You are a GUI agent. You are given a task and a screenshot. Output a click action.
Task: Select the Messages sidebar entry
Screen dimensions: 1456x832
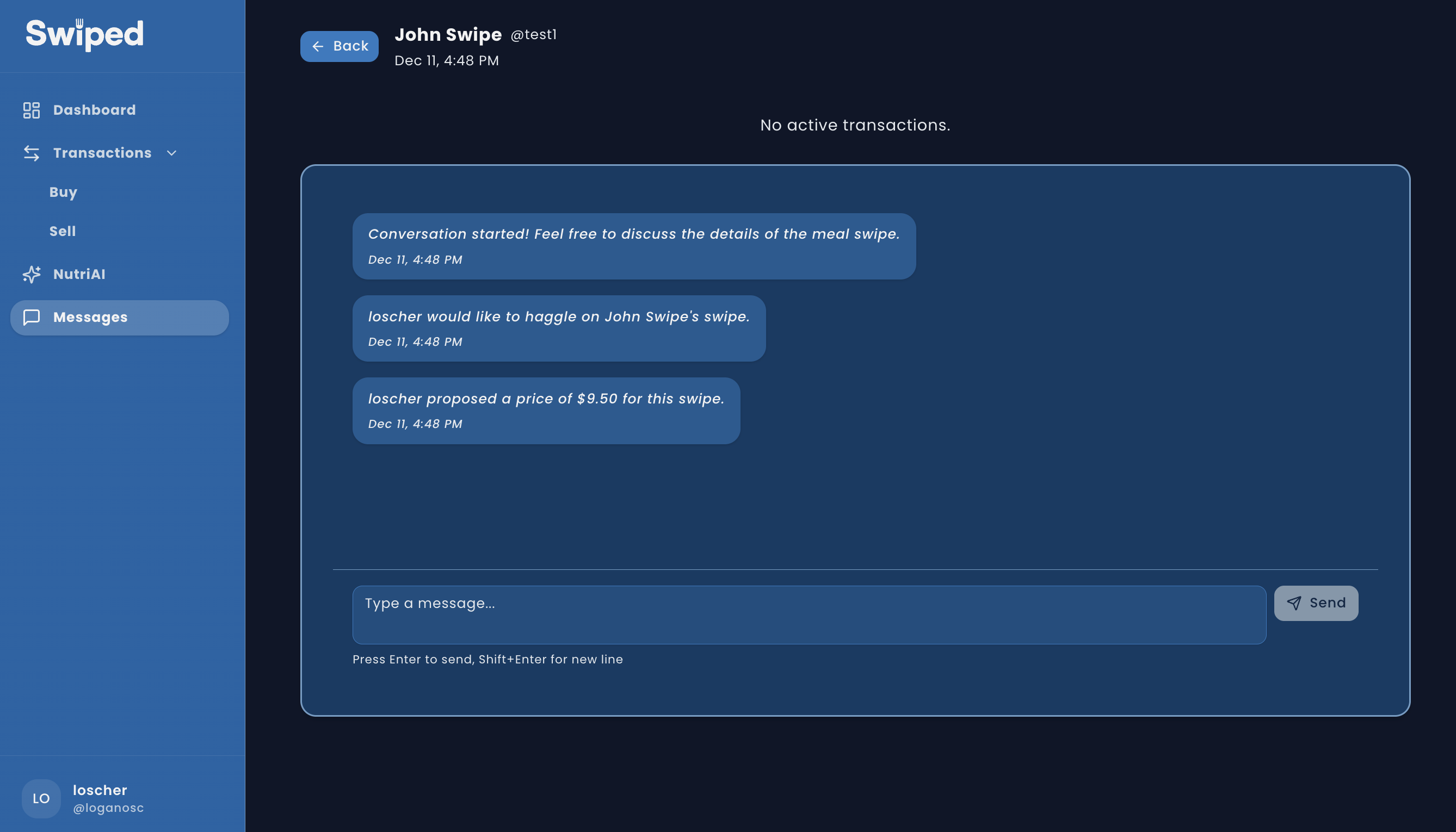coord(90,317)
